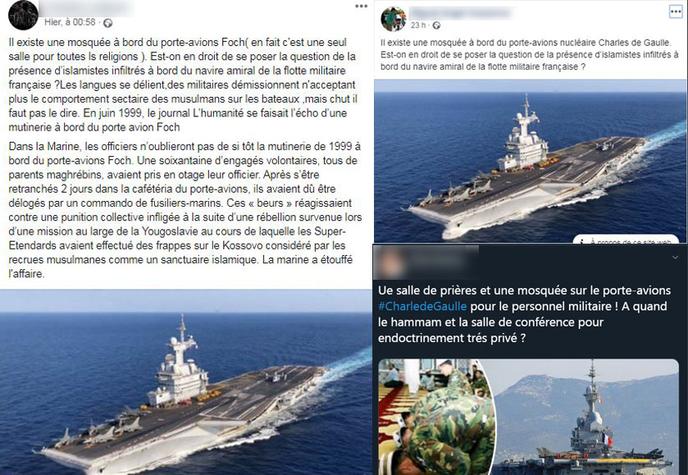
Task: Open the tweet's prayer room photo with camouflage soldier
Action: 437,417
